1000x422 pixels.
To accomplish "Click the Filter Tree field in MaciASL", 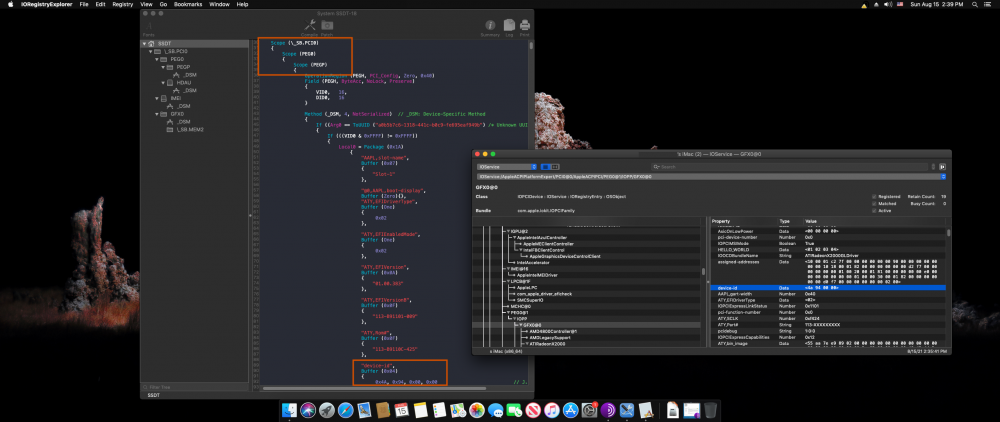I will (195, 387).
